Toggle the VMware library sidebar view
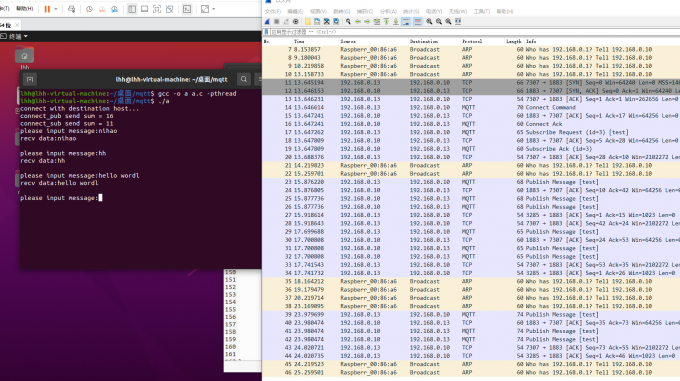The image size is (680, 381). tap(132, 9)
